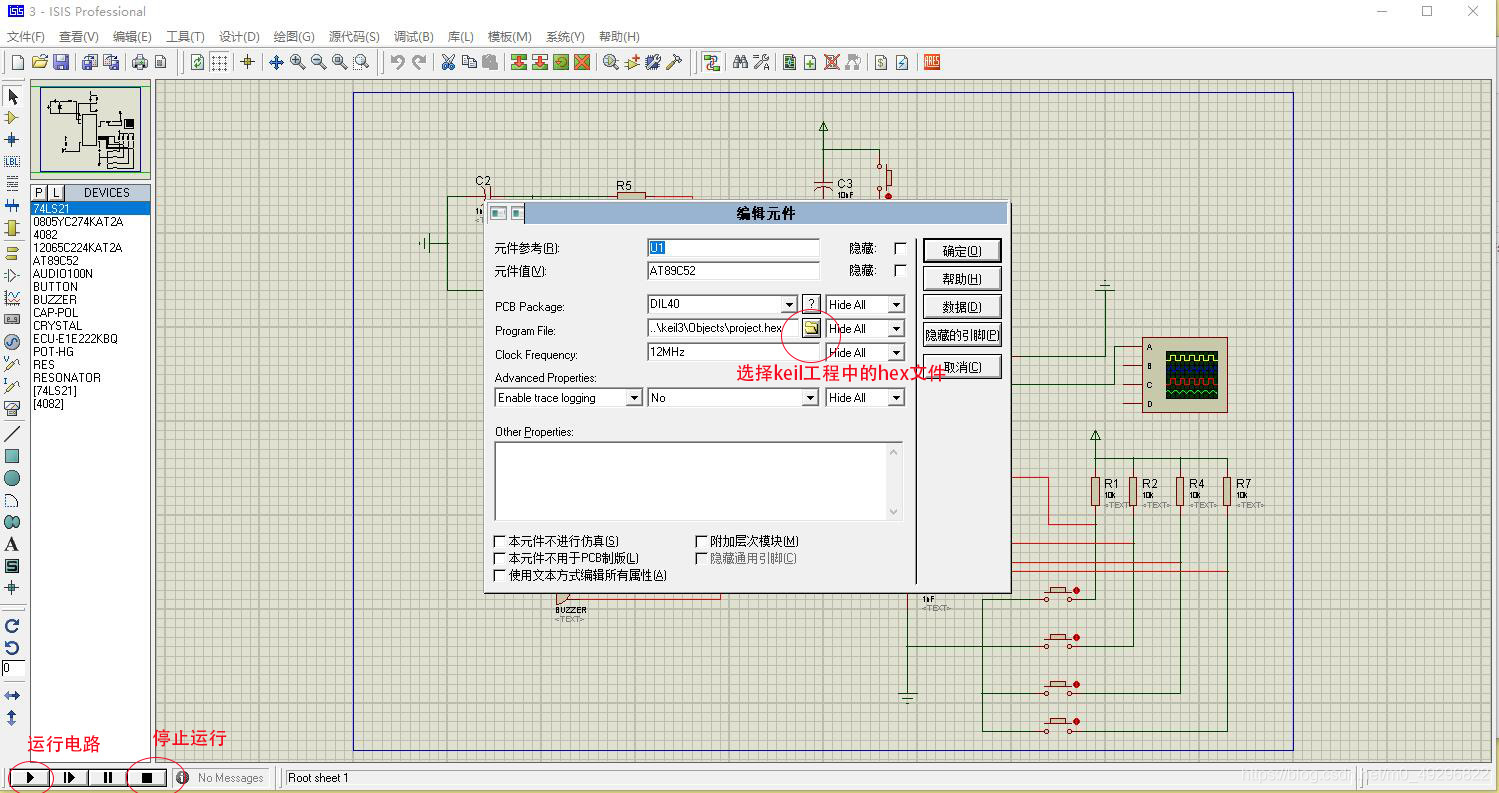
Task: Open the 文件(F) menu
Action: [x=26, y=37]
